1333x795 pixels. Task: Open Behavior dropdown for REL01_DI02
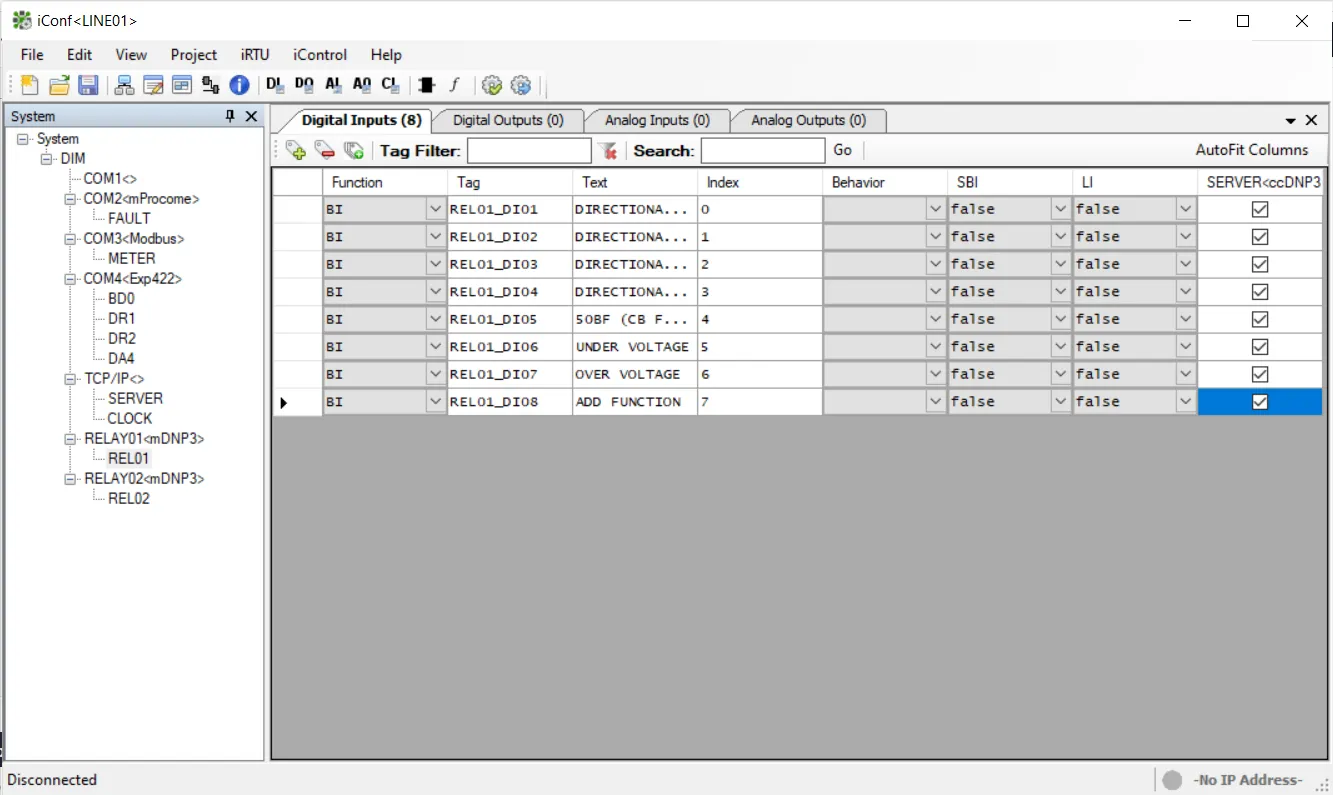coord(935,237)
